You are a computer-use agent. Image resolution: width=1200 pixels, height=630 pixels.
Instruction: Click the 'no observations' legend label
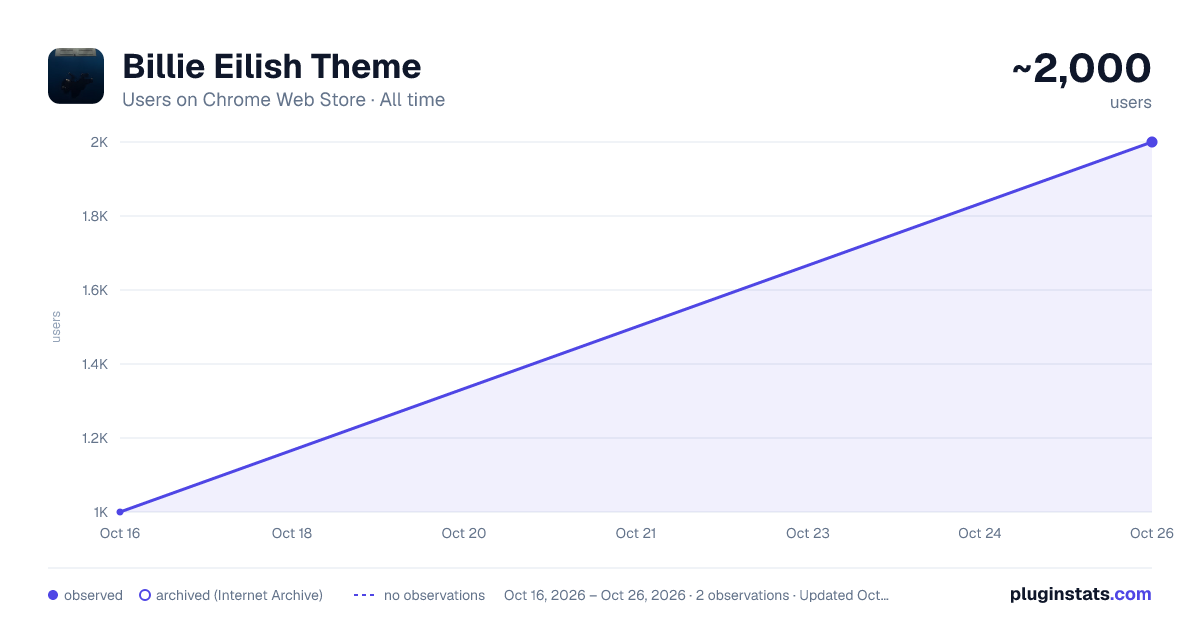coord(434,595)
